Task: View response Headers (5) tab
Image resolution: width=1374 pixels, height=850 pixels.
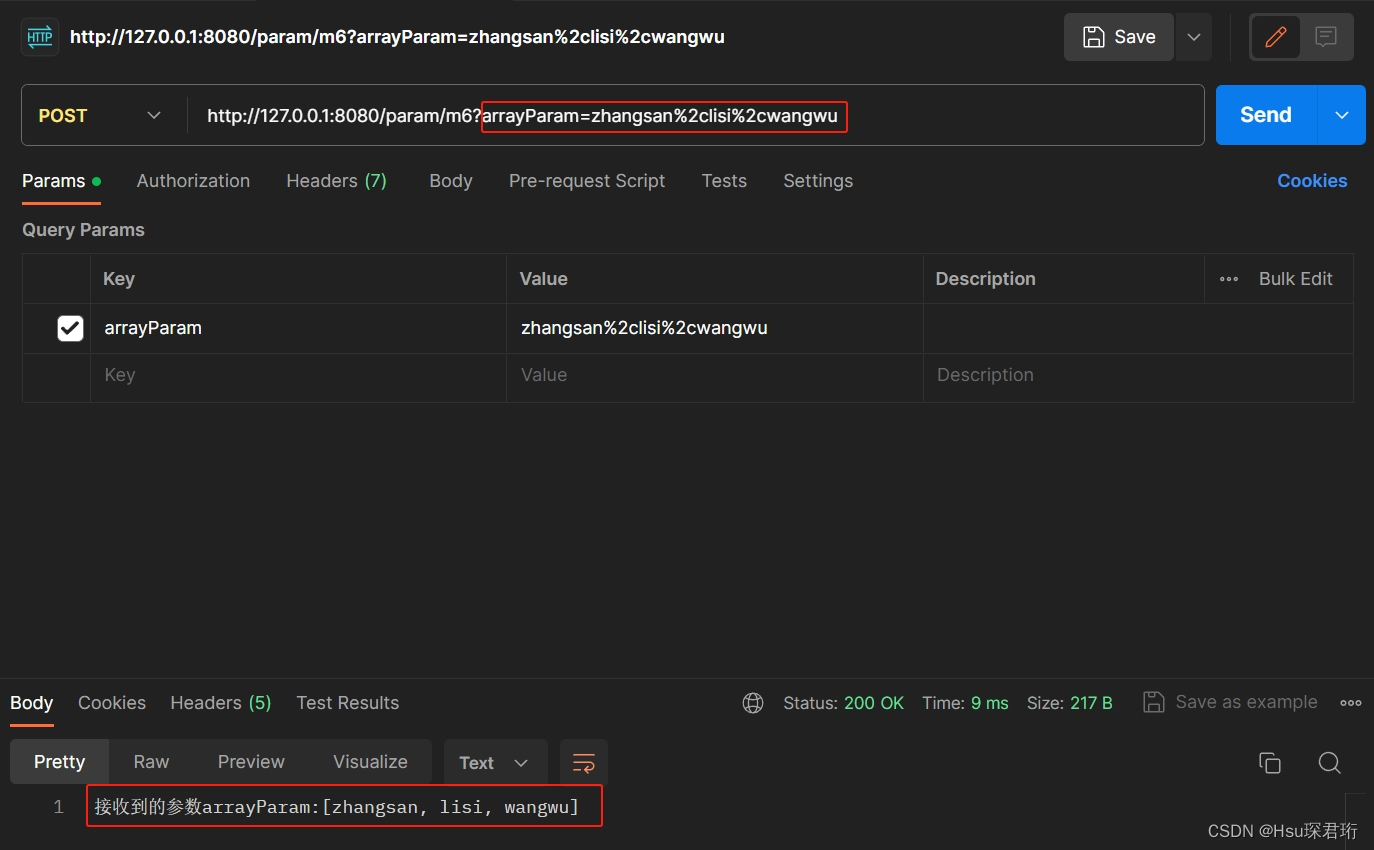Action: pos(221,703)
